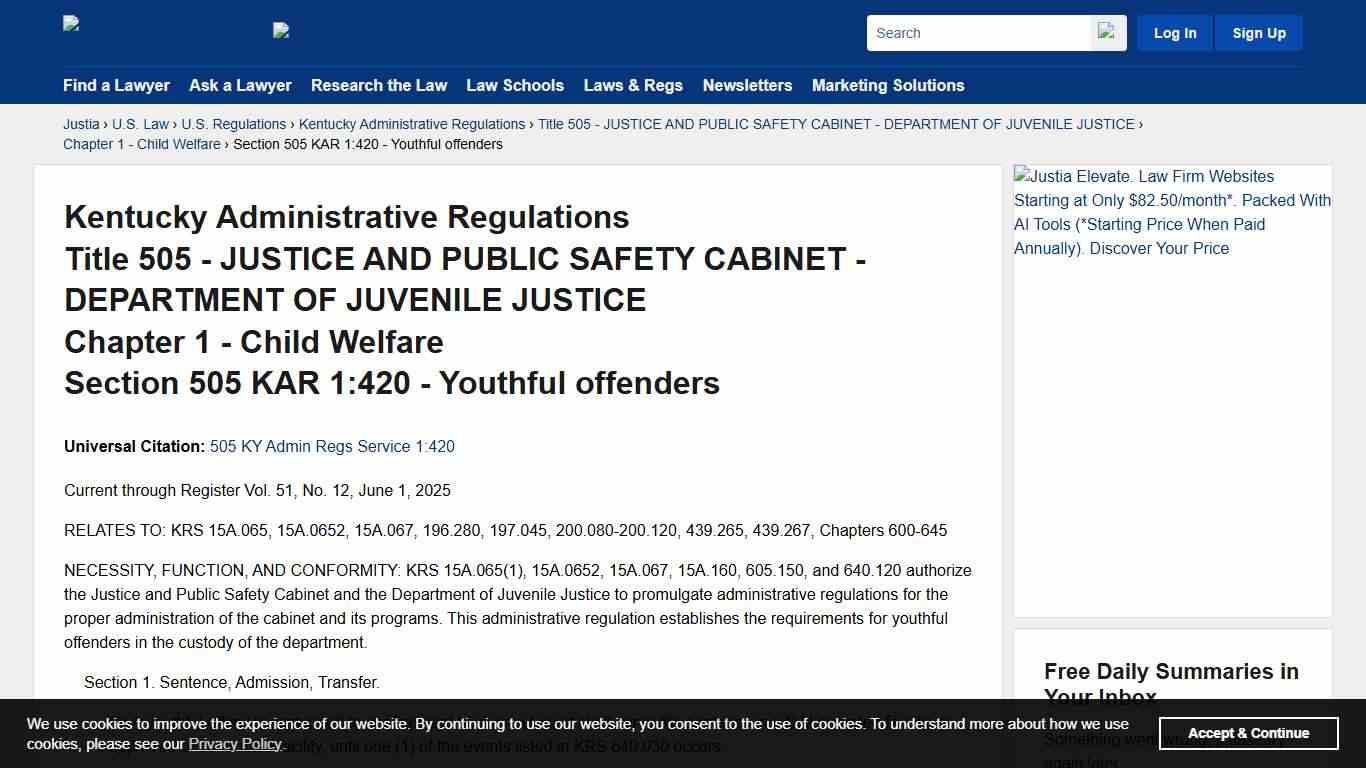Click the Log In button
The width and height of the screenshot is (1366, 768).
click(1174, 32)
